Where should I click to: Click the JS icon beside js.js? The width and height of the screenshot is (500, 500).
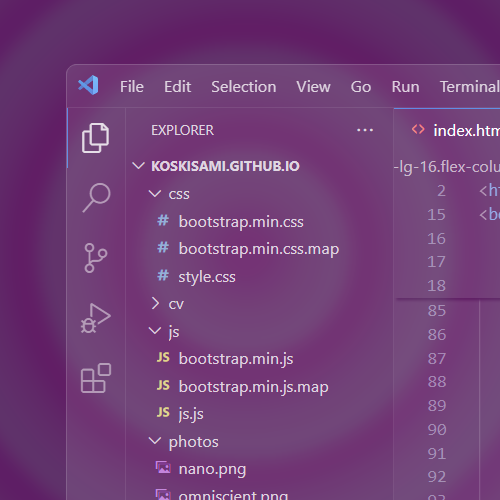[163, 412]
